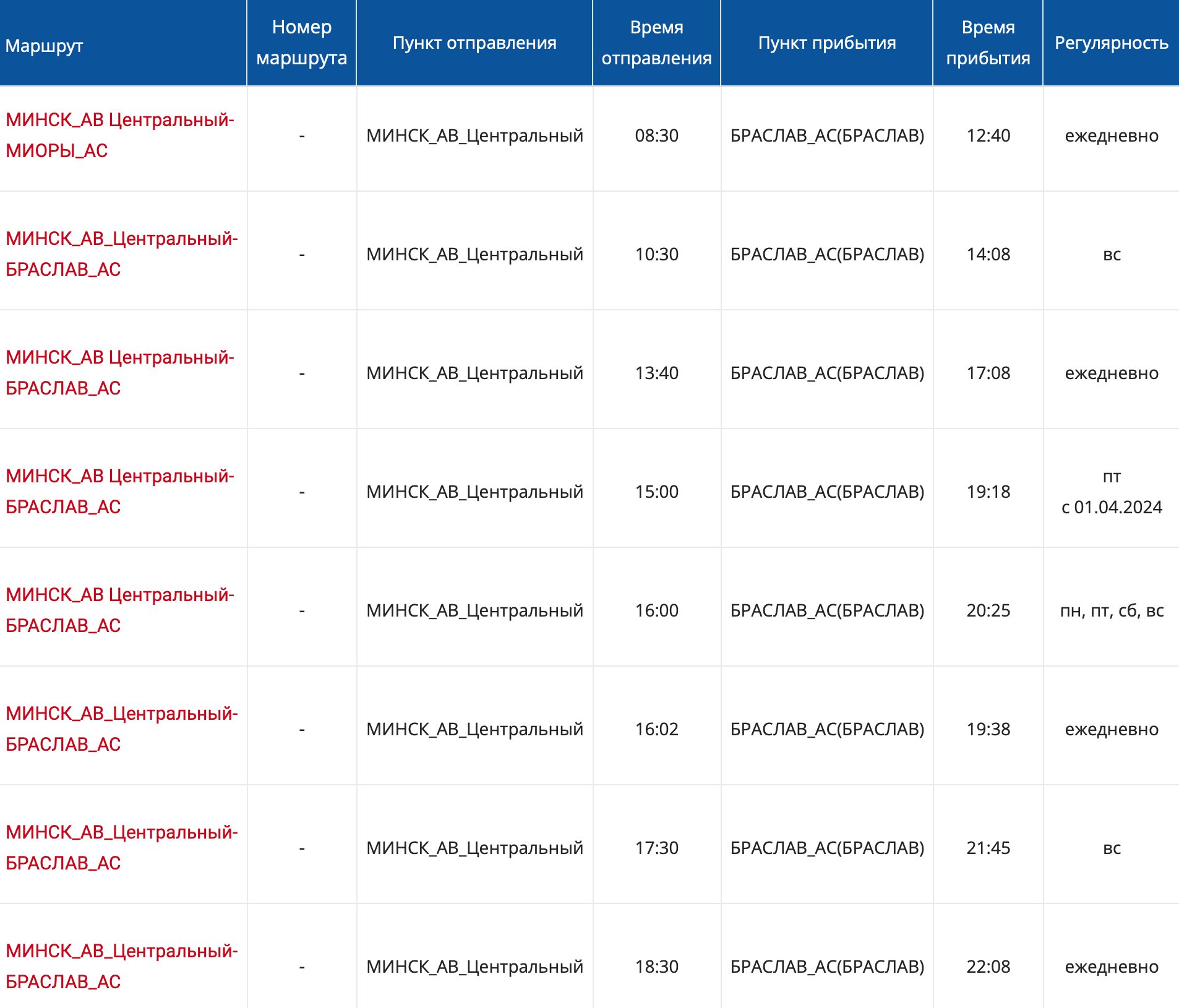Open the Минск-Браслав route departing at 16:02
The width and height of the screenshot is (1179, 1008).
(122, 729)
